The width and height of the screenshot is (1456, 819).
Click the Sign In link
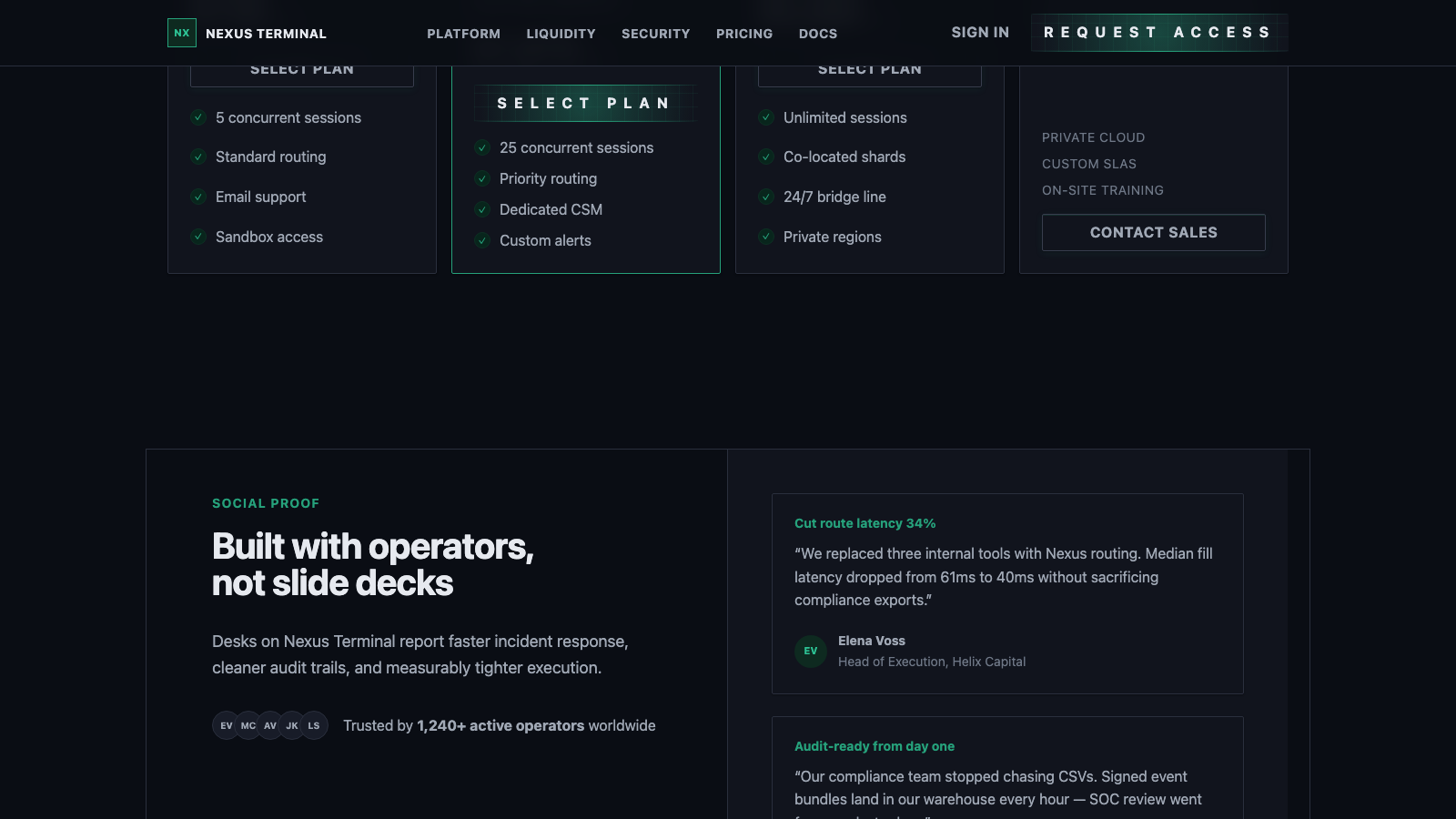981,33
